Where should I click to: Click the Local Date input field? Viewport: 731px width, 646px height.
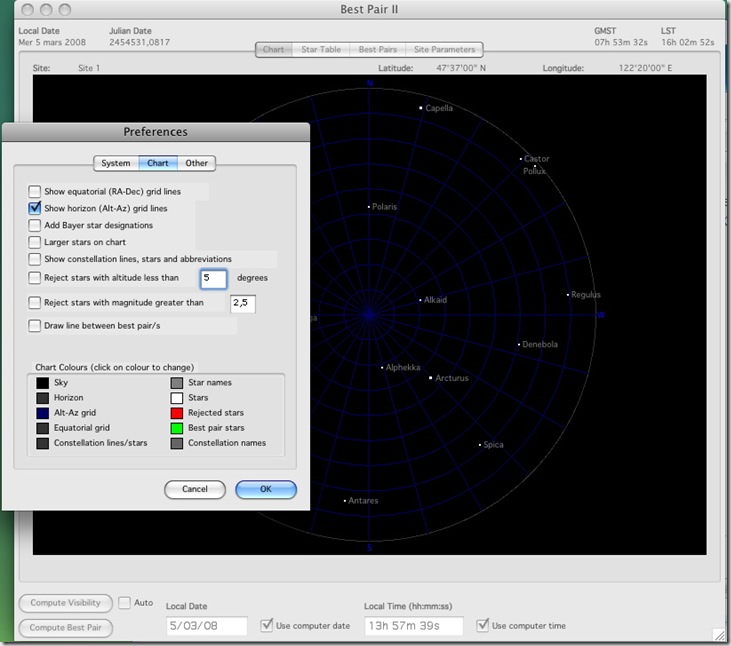point(207,626)
